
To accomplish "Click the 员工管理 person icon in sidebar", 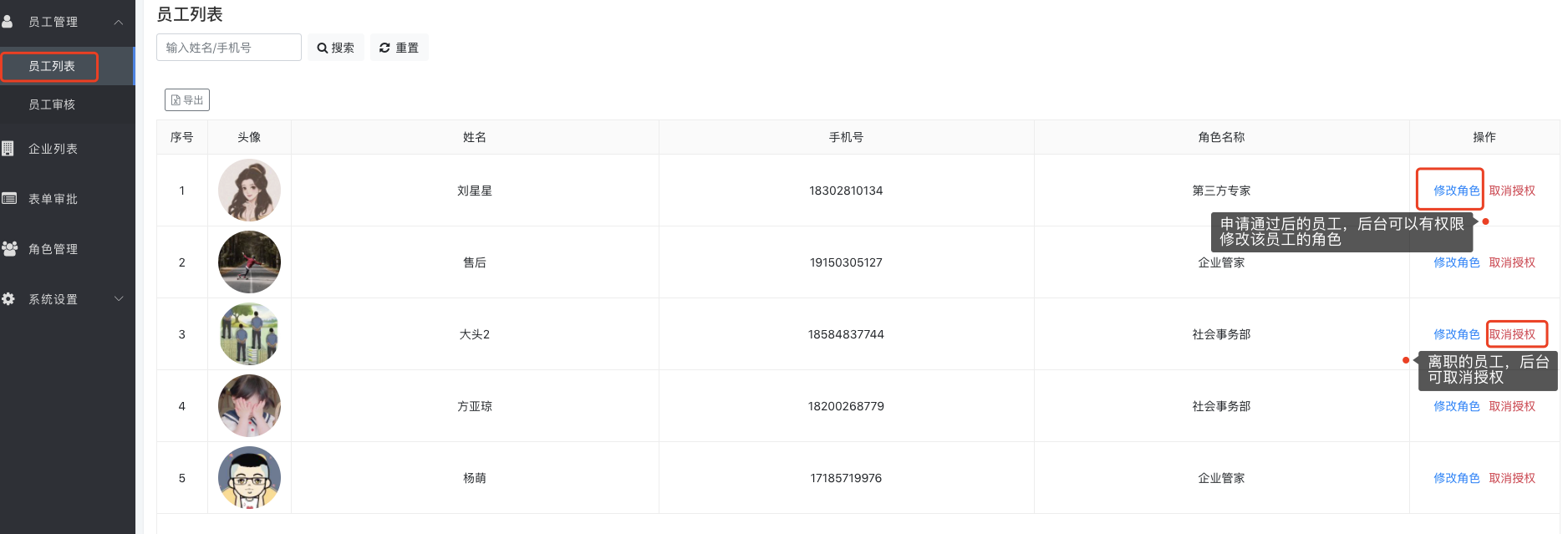I will (8, 21).
